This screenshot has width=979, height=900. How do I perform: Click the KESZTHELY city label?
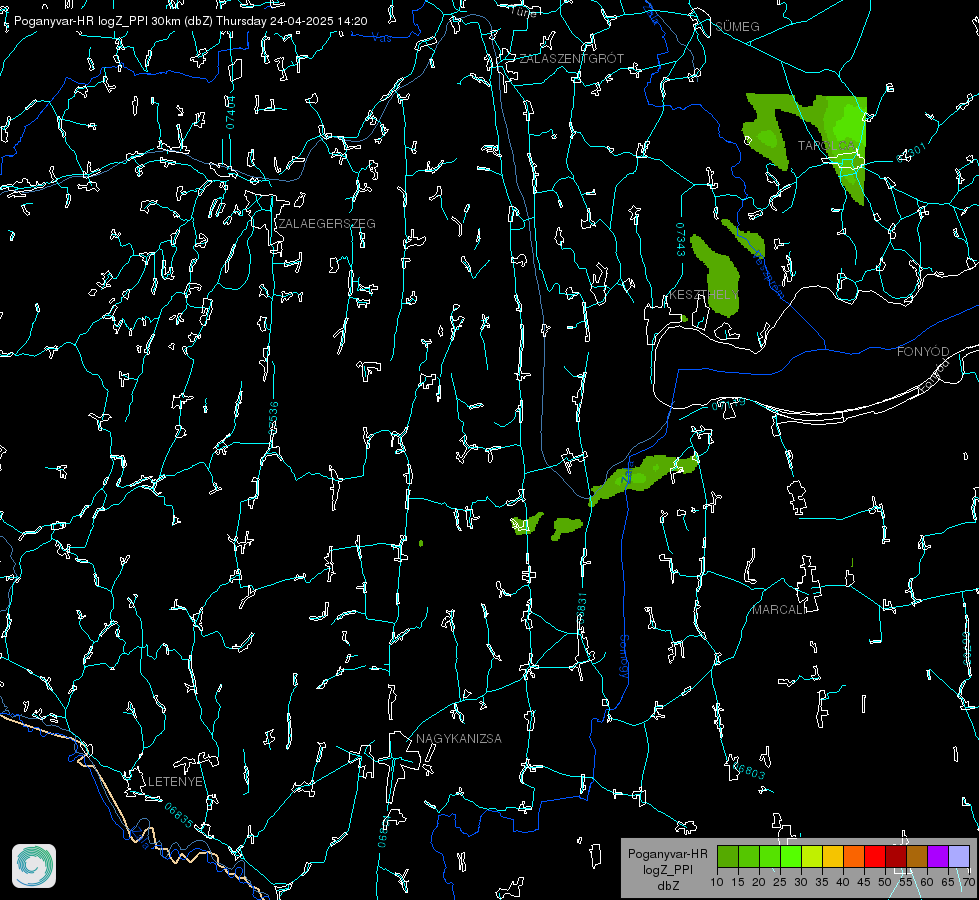click(x=703, y=294)
